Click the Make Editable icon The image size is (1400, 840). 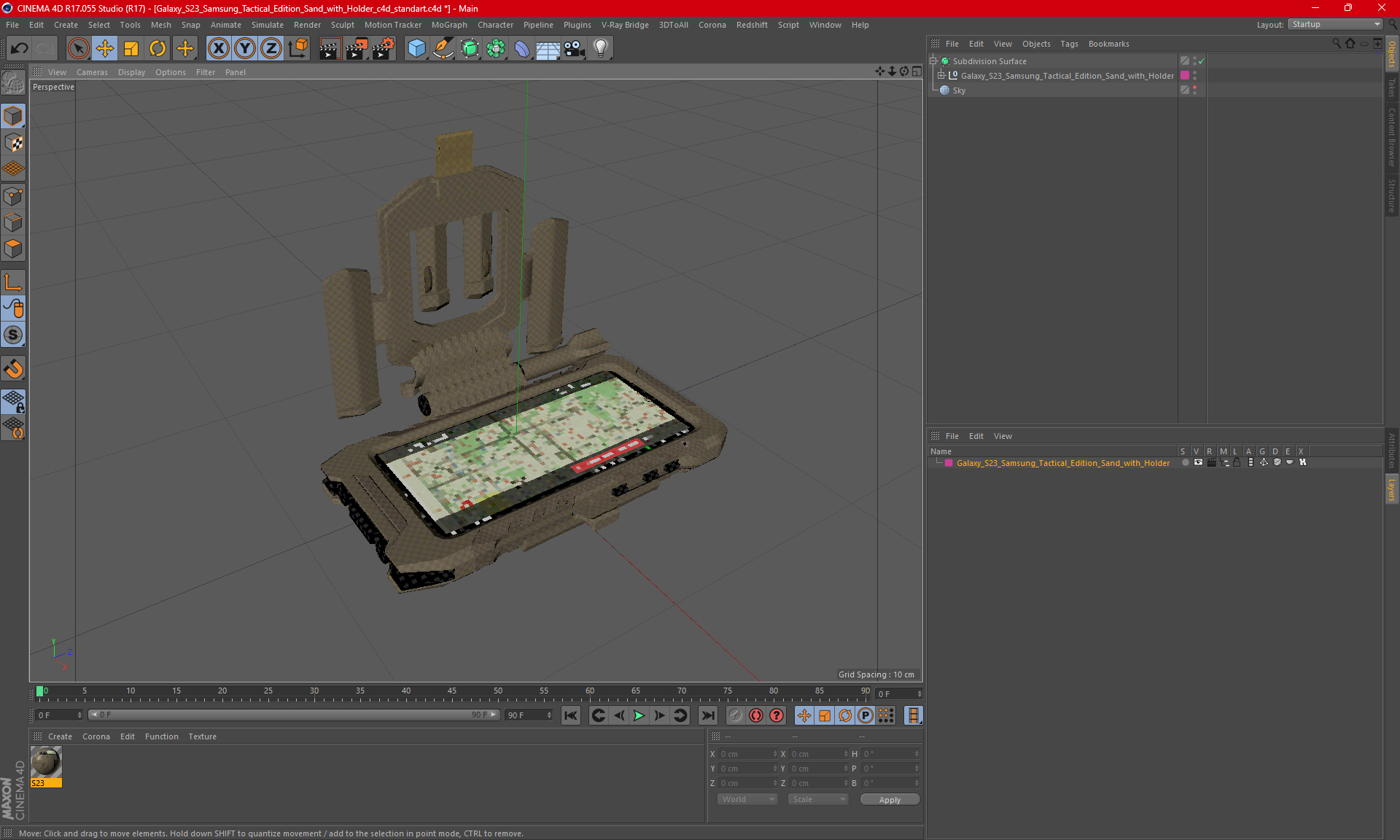(13, 83)
